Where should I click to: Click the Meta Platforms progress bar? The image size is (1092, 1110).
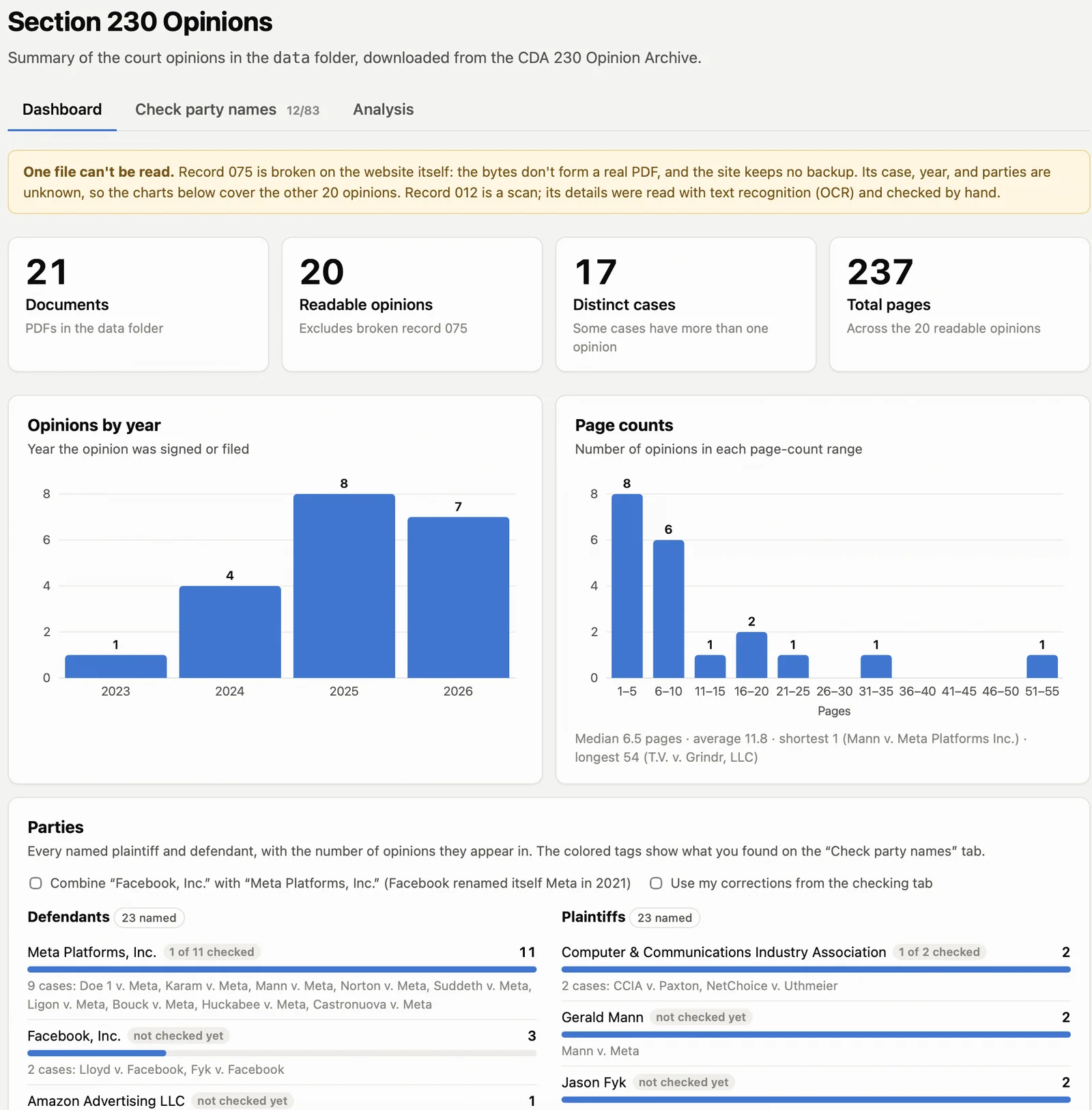281,969
